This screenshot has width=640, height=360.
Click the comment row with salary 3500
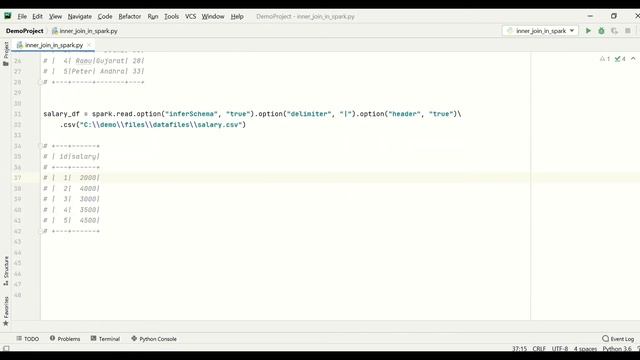71,209
